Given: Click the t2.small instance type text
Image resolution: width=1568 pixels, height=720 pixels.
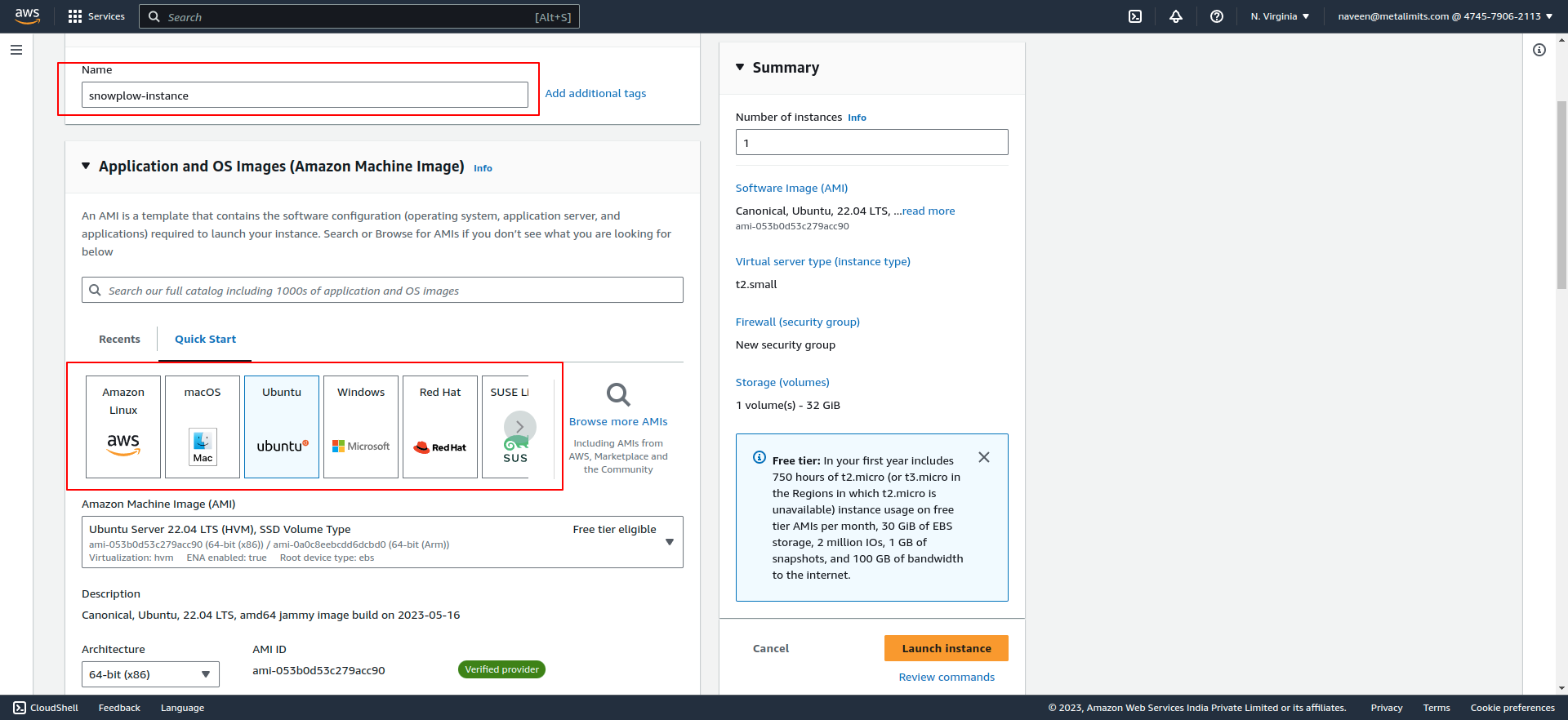Looking at the screenshot, I should [x=756, y=284].
